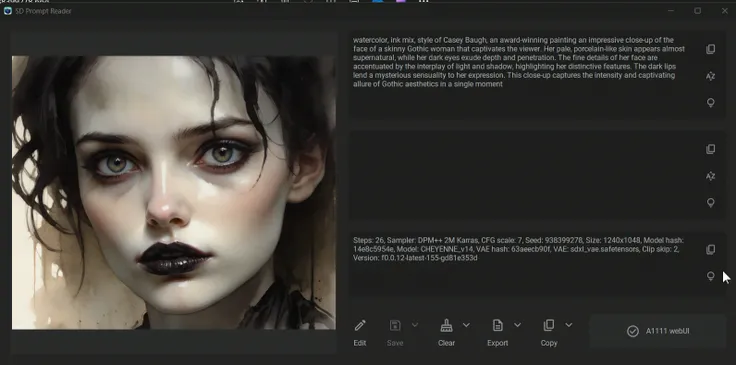The image size is (736, 365).
Task: Click the Export button
Action: tap(498, 332)
